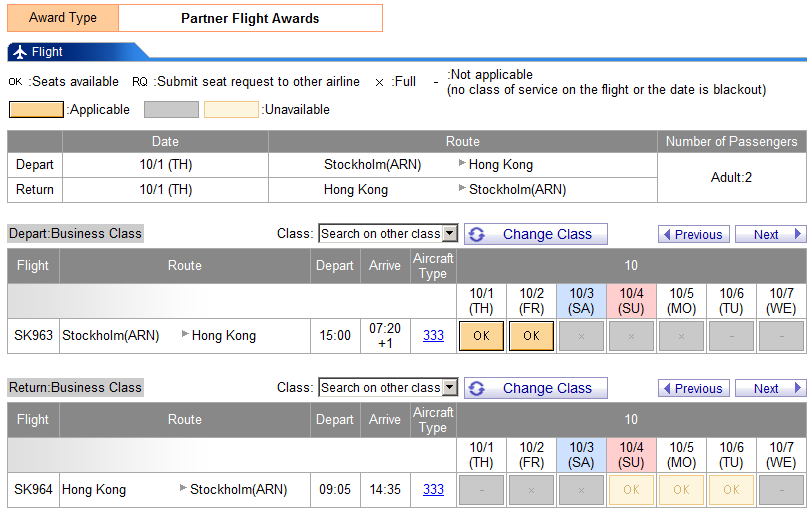The height and width of the screenshot is (513, 811).
Task: Open aircraft type 333 link for SK964
Action: tap(433, 490)
